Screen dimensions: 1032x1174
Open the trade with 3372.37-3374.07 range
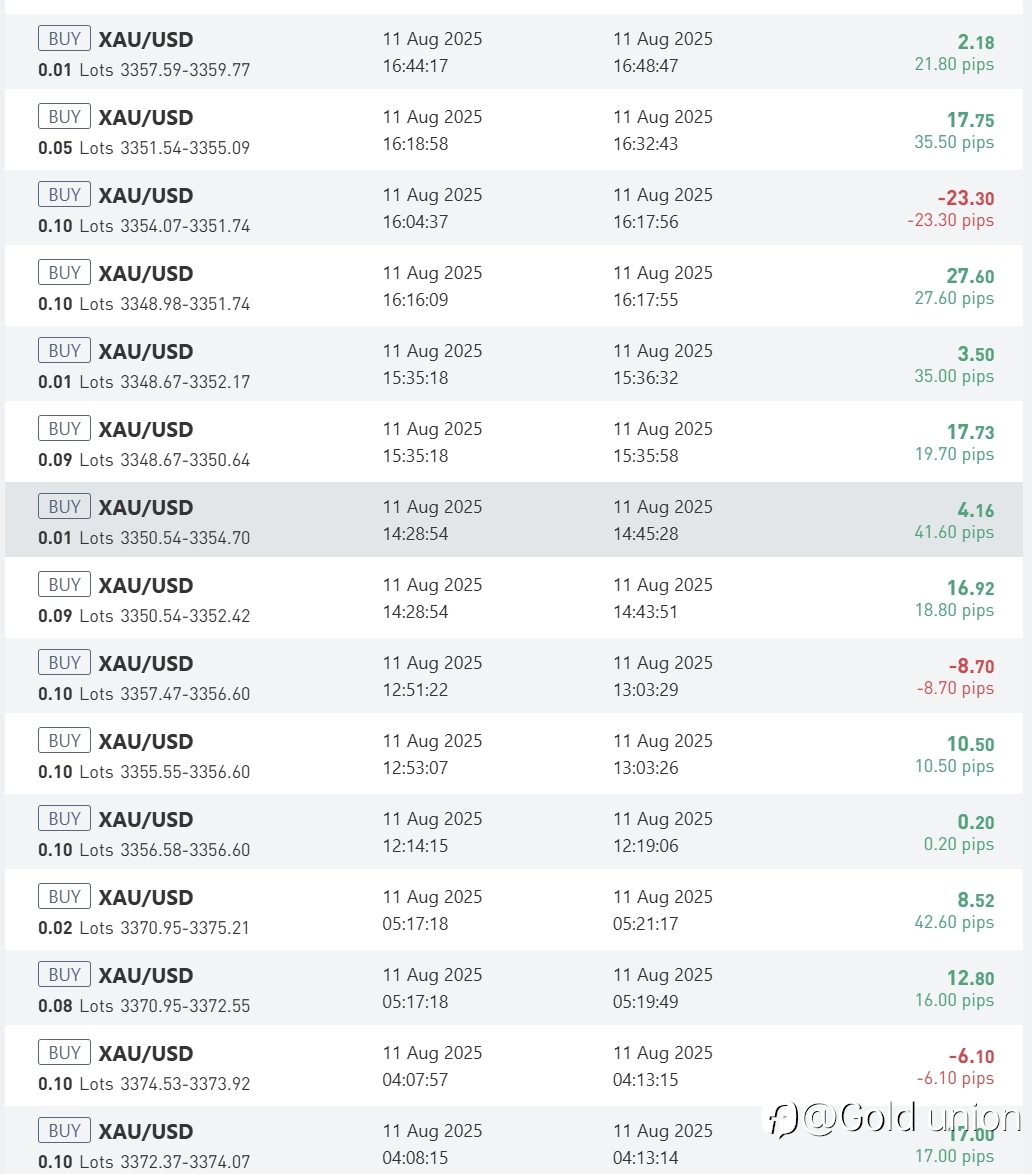514,1141
